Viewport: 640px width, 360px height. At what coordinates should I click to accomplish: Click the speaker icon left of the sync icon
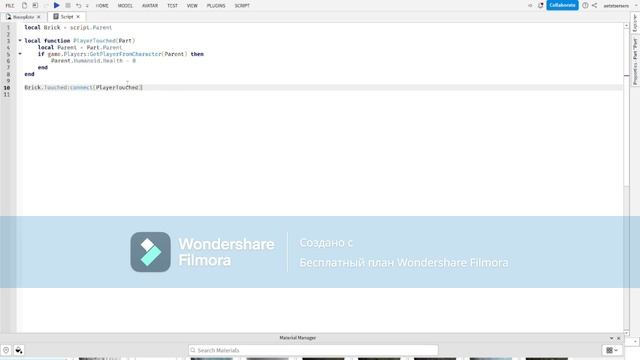coord(530,6)
